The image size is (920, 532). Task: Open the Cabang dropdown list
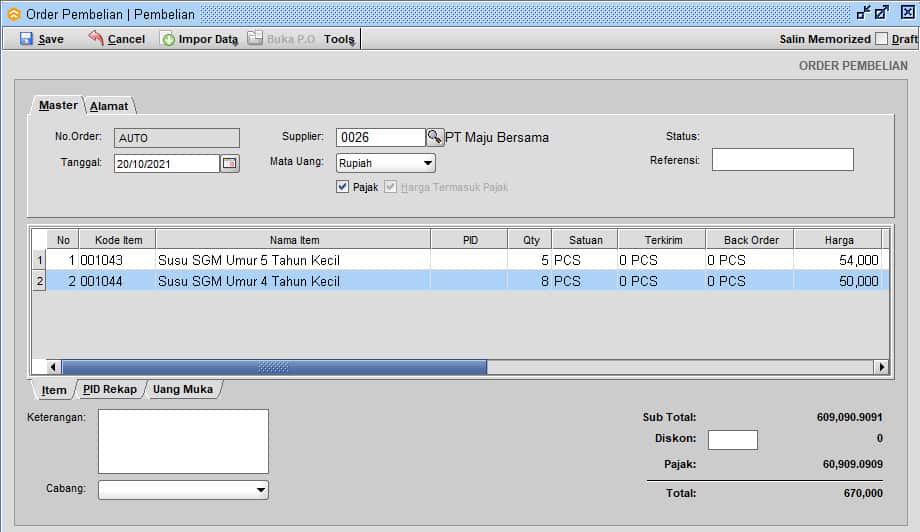pos(260,490)
